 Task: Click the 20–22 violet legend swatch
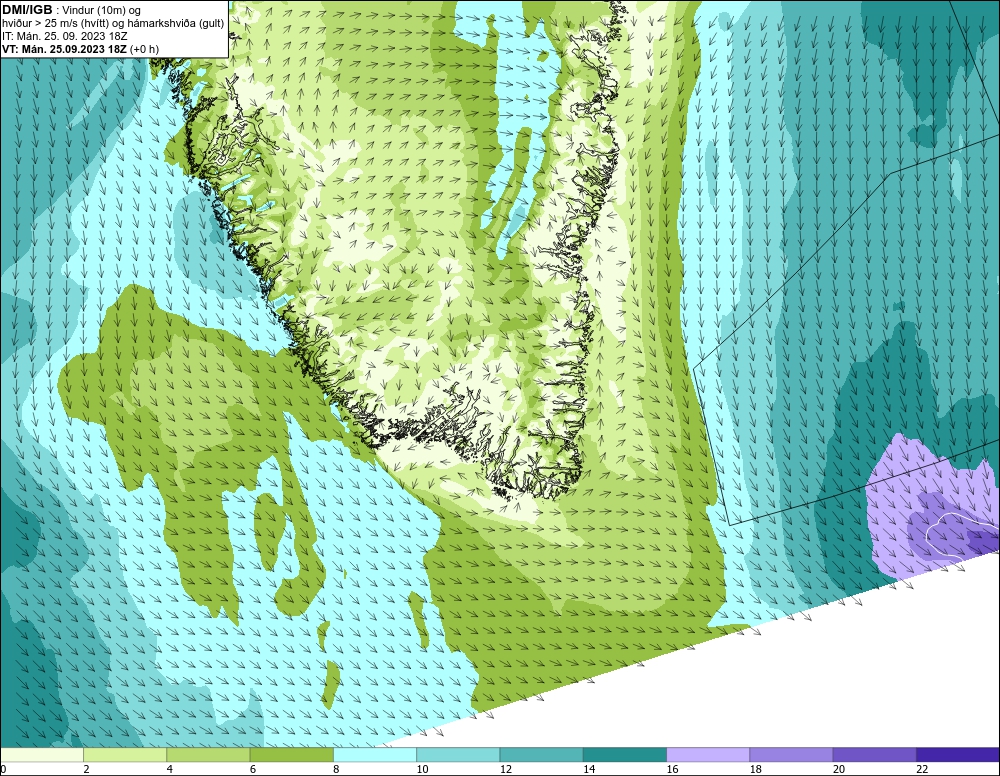874,755
